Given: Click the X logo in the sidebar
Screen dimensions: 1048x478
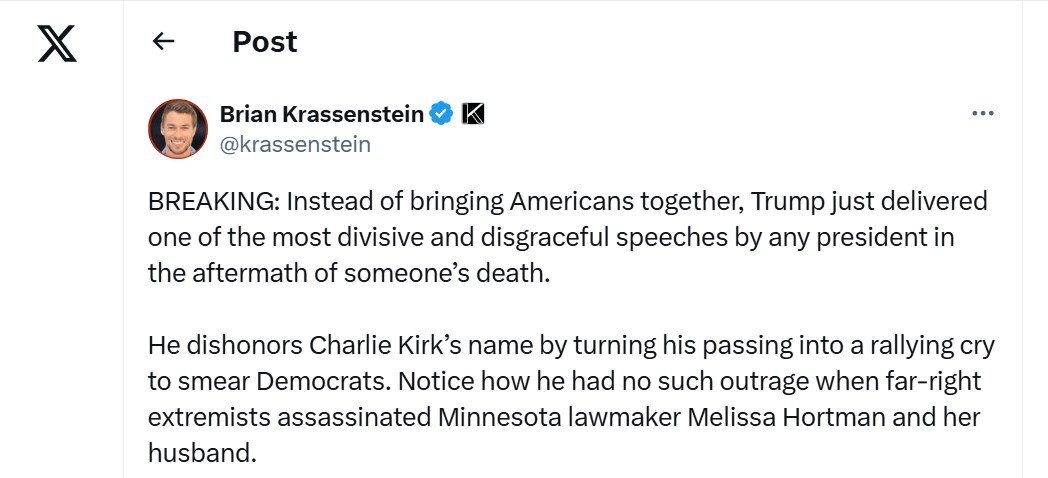Looking at the screenshot, I should (57, 43).
